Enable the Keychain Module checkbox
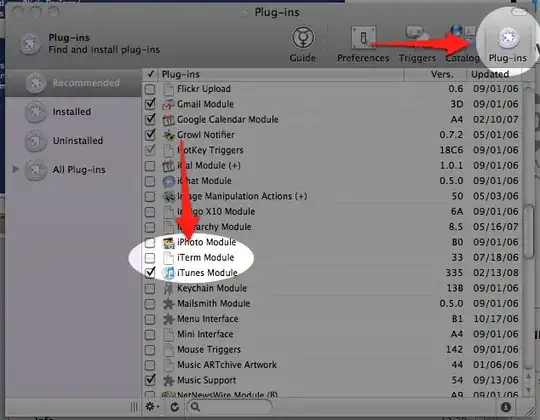The height and width of the screenshot is (420, 540). click(x=150, y=288)
